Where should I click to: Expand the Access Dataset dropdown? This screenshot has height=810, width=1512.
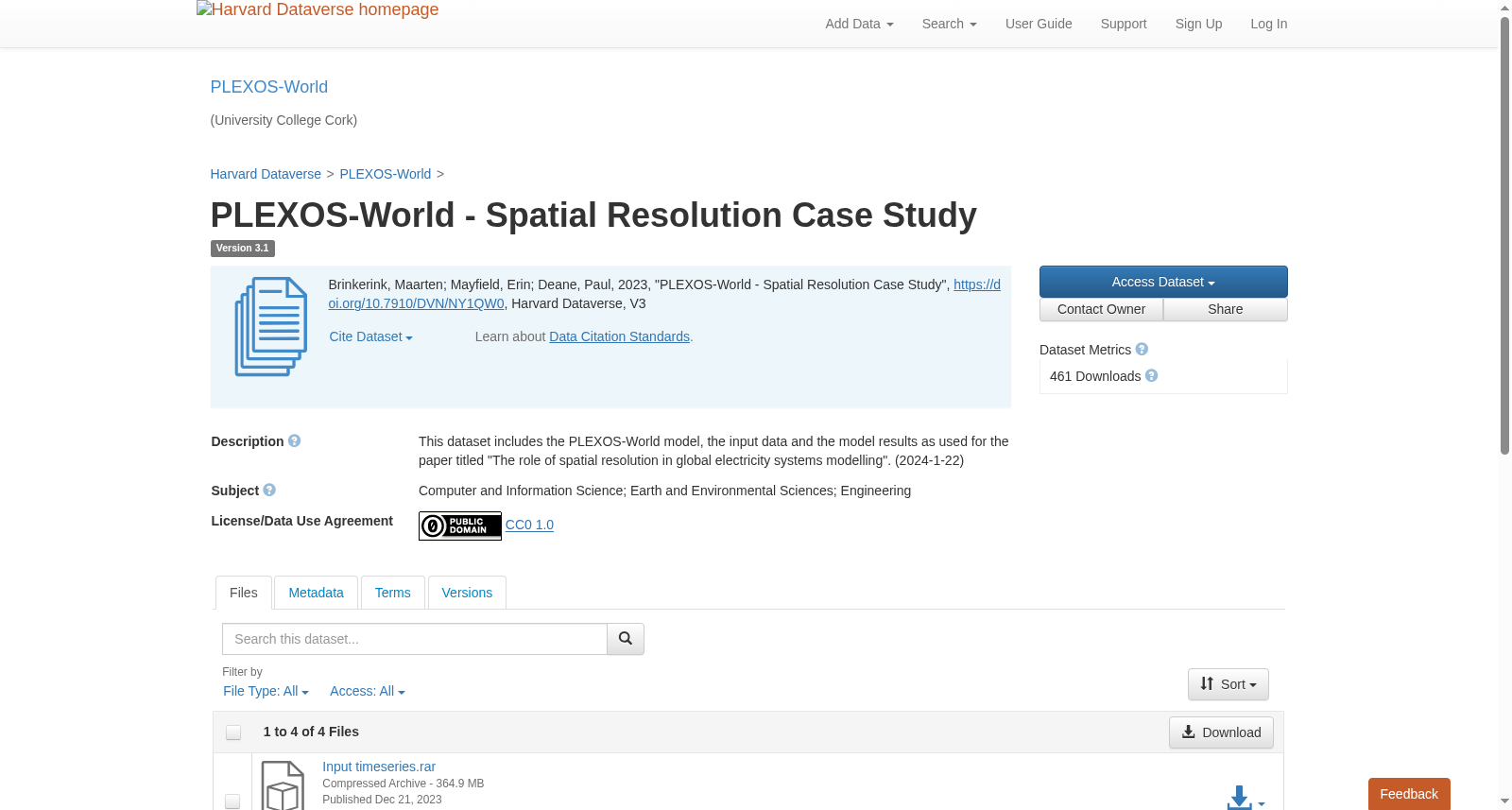coord(1163,282)
